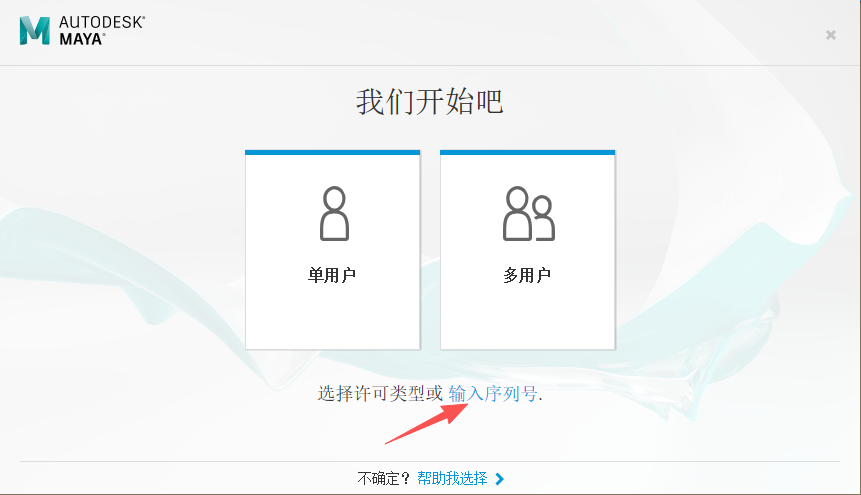Click the single-person silhouette icon
The image size is (861, 495).
[334, 214]
